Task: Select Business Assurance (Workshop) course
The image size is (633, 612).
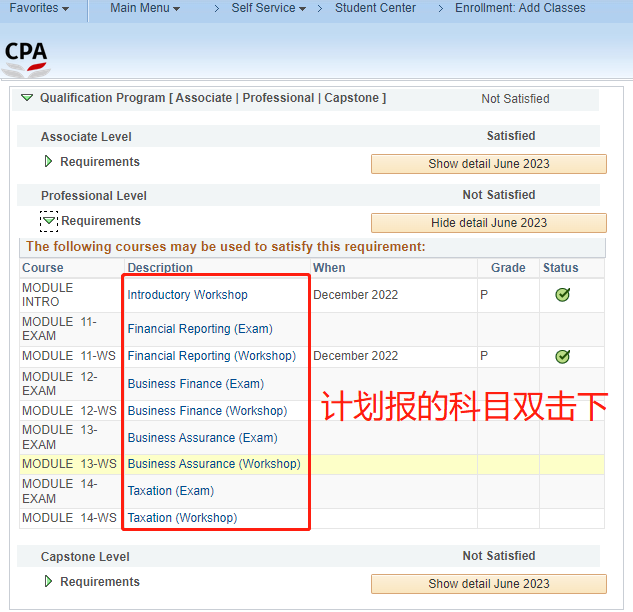Action: pyautogui.click(x=213, y=464)
